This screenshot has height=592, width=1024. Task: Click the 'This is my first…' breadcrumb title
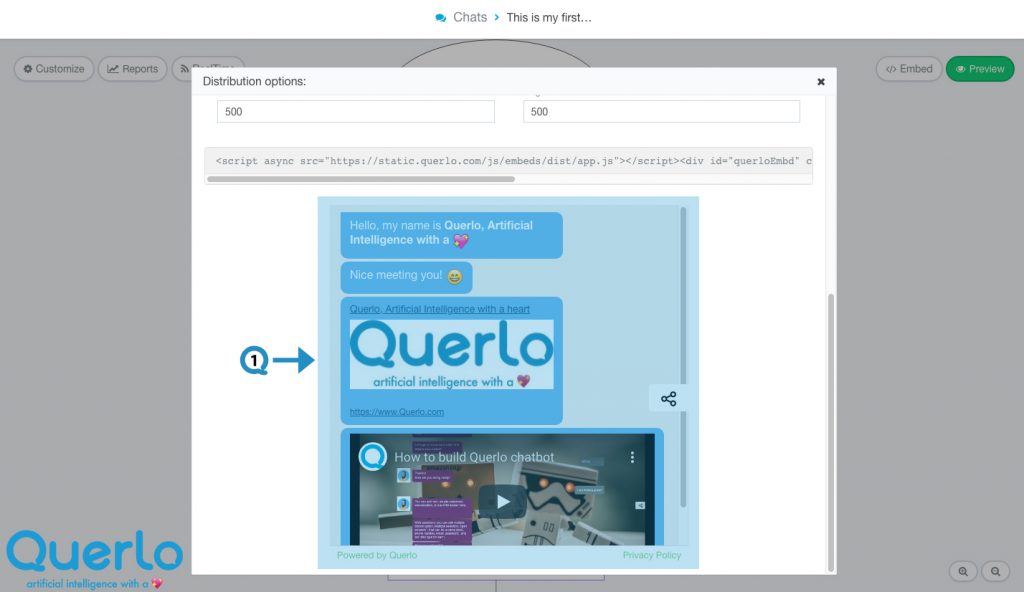(x=549, y=18)
